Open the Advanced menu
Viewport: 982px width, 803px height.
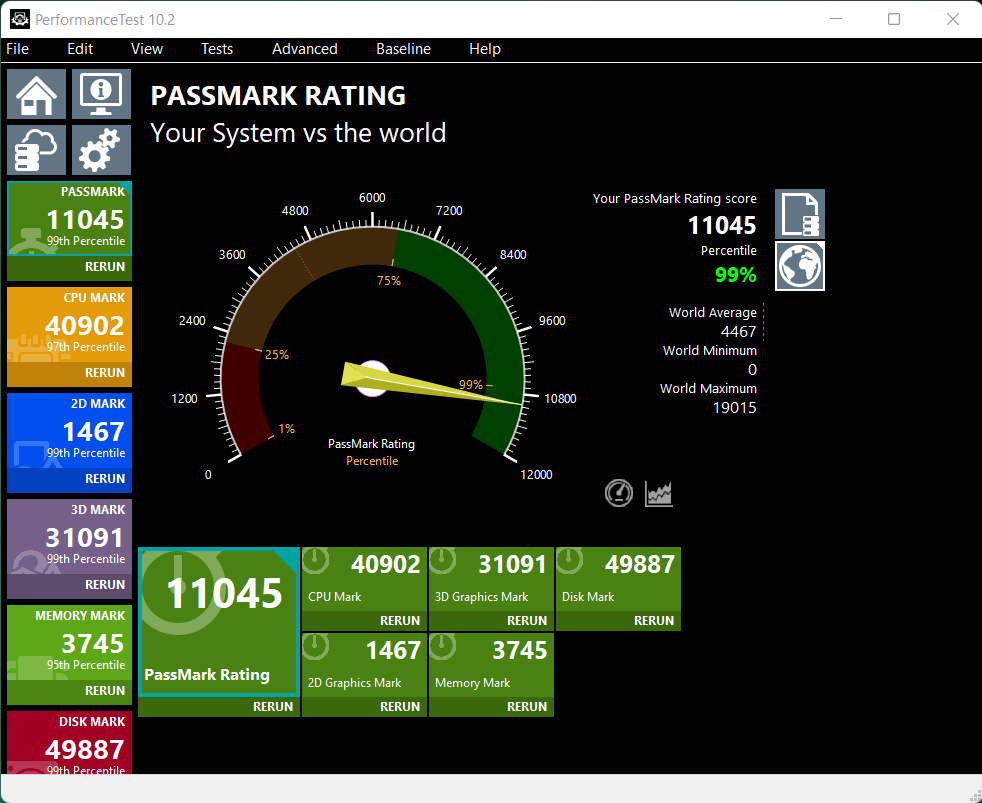click(x=305, y=49)
